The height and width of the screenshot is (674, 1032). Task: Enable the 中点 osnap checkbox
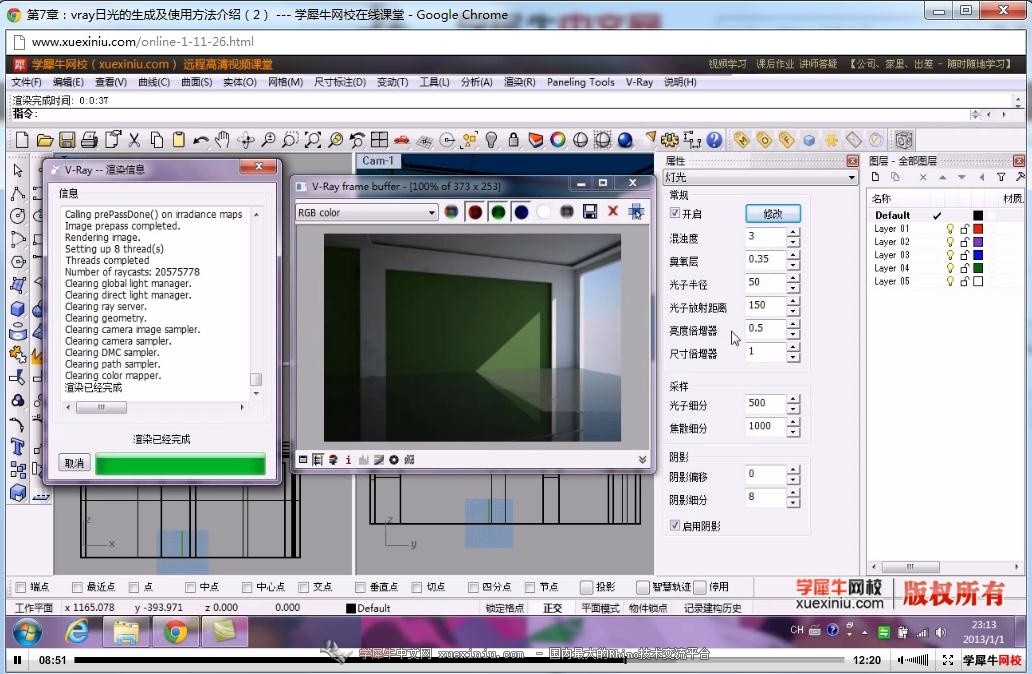(x=191, y=587)
